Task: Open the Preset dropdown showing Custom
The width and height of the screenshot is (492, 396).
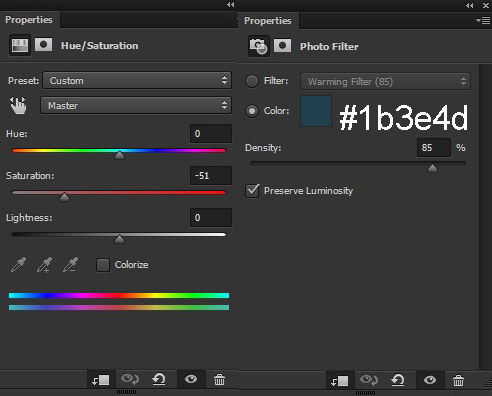Action: pyautogui.click(x=137, y=80)
